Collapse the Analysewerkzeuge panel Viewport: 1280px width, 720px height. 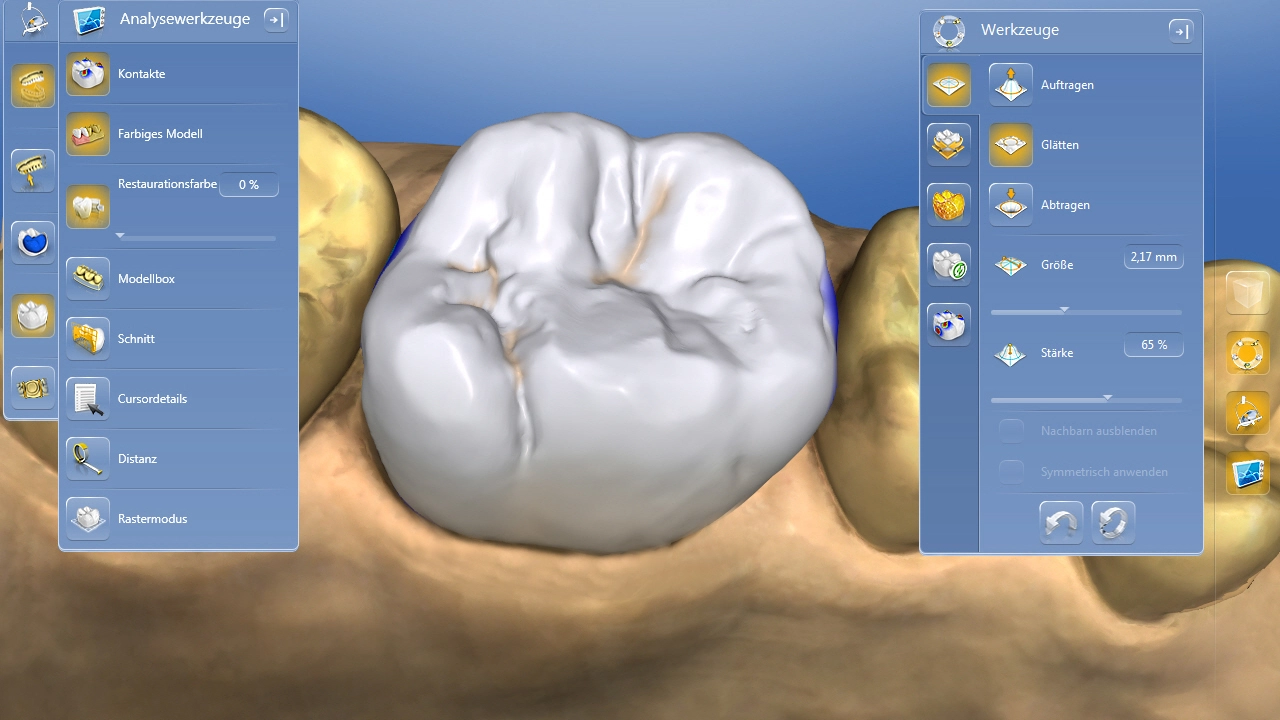coord(276,19)
